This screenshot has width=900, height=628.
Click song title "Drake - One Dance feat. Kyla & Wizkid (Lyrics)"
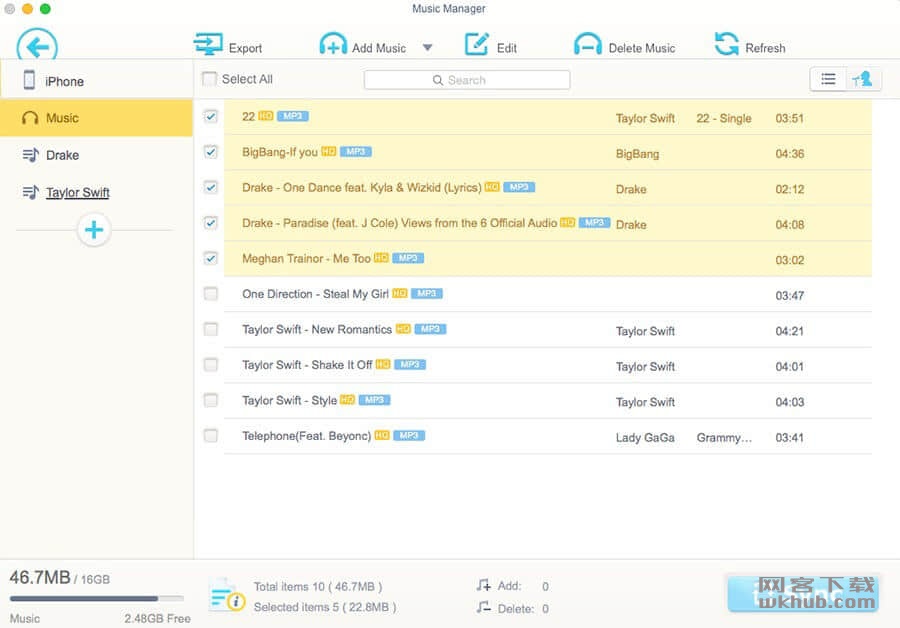[x=362, y=188]
